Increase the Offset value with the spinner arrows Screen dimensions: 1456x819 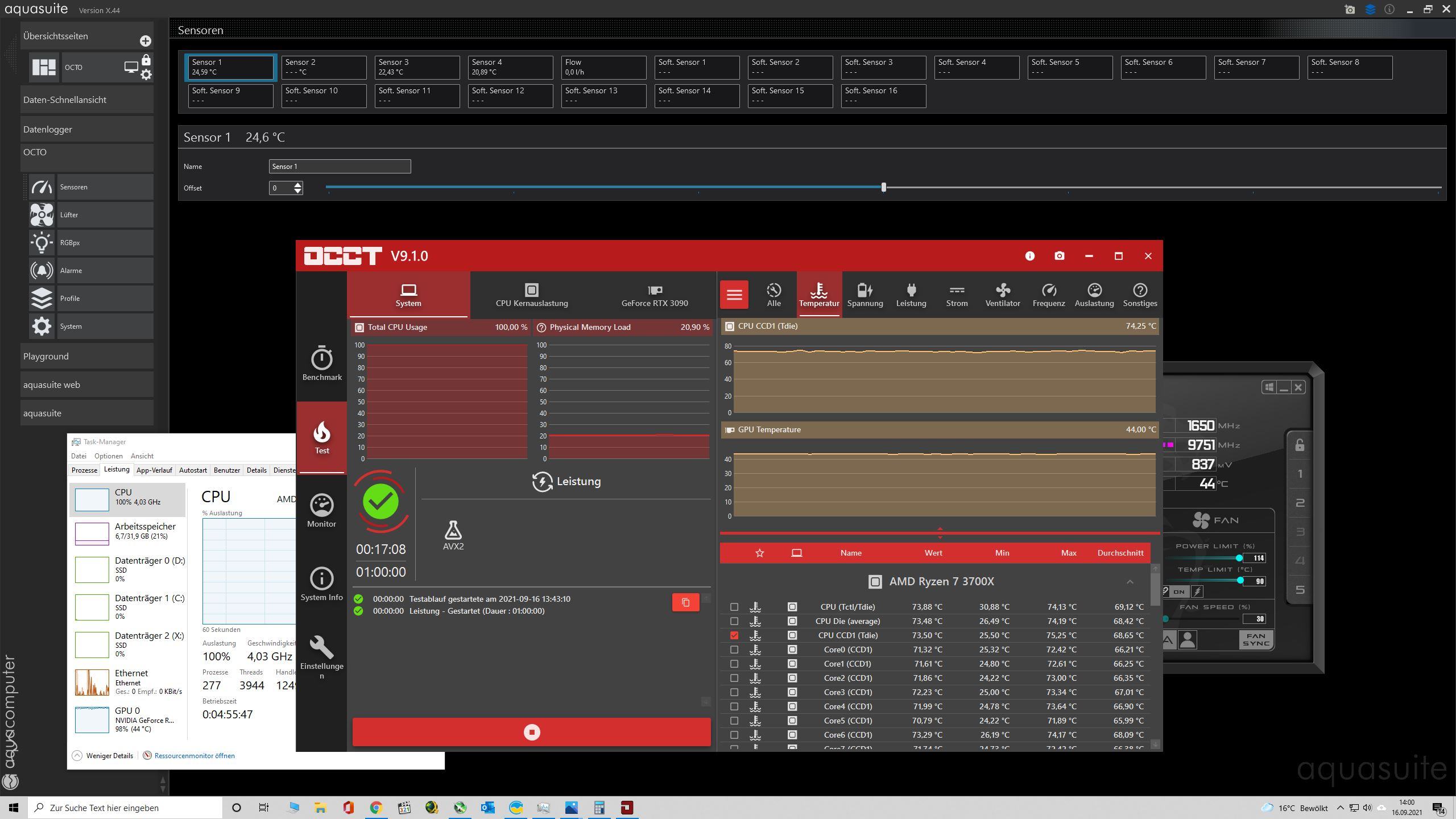pyautogui.click(x=297, y=184)
